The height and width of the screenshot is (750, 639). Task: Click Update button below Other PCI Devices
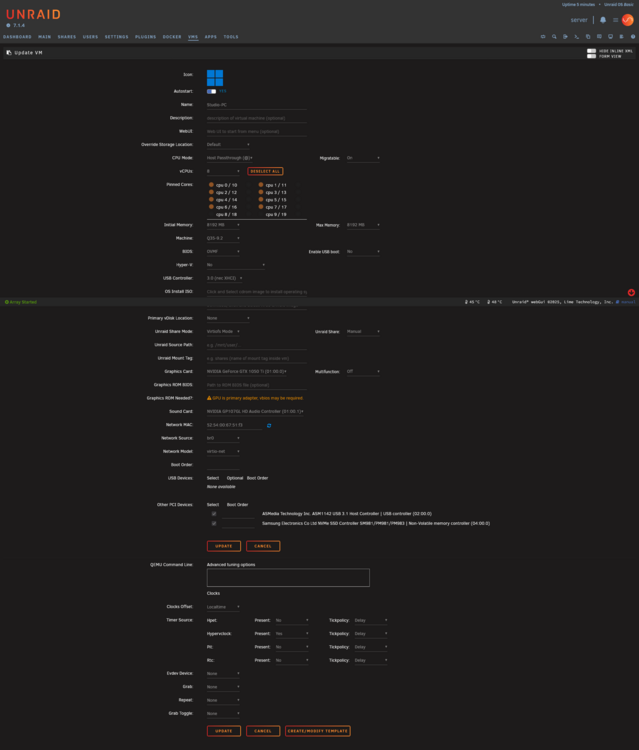[224, 546]
